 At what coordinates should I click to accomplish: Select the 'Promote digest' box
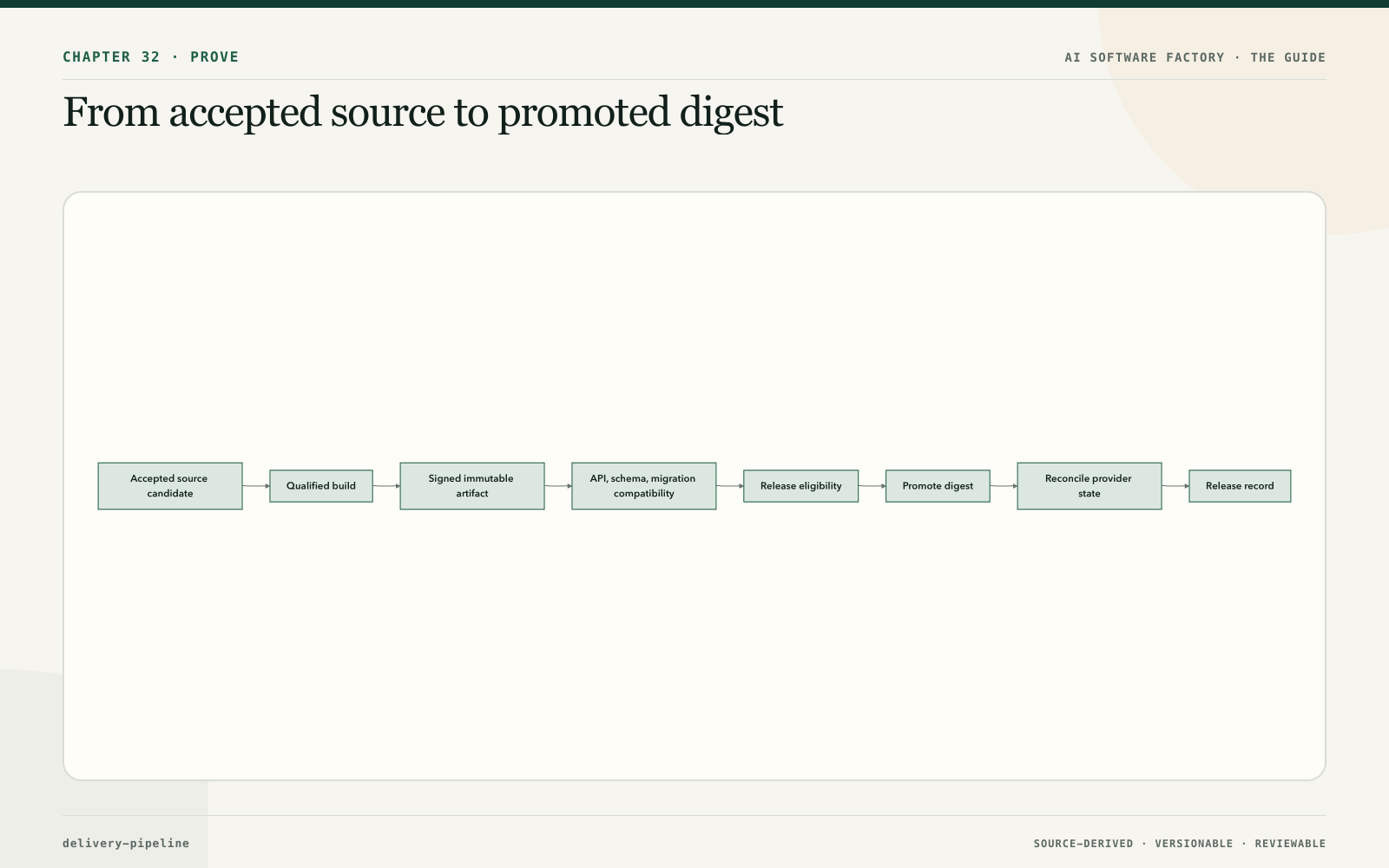pyautogui.click(x=938, y=486)
